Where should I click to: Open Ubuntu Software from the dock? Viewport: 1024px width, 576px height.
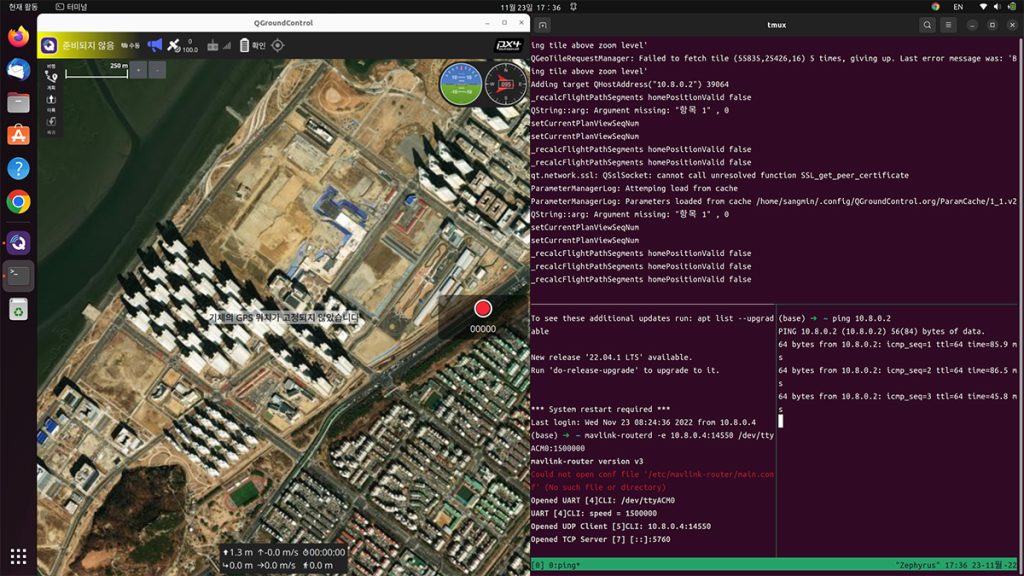point(18,135)
